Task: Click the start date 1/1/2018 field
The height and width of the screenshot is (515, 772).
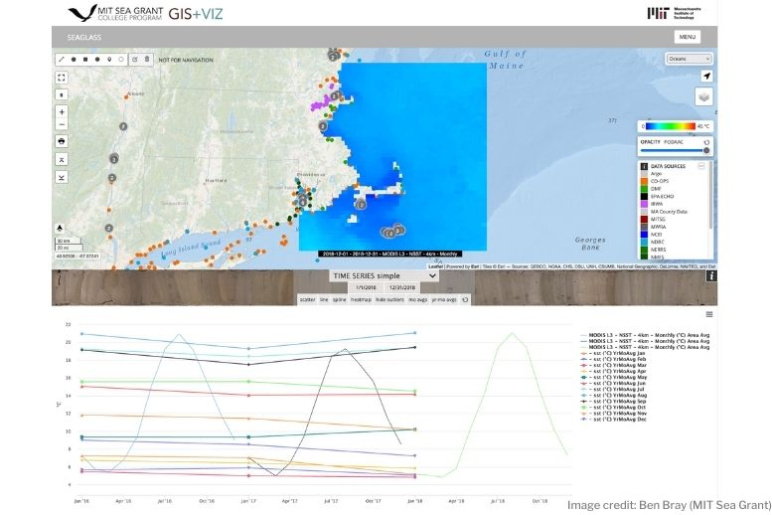Action: coord(366,288)
